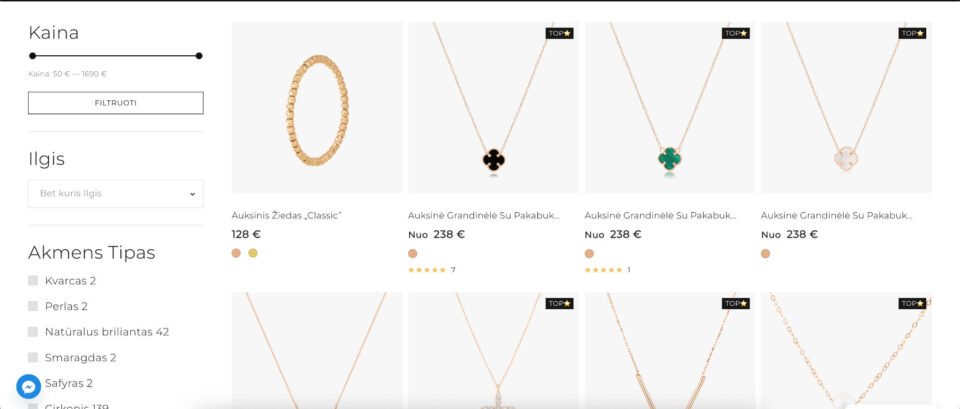
Task: Click TOP badge on cross pendant necklace
Action: (560, 304)
